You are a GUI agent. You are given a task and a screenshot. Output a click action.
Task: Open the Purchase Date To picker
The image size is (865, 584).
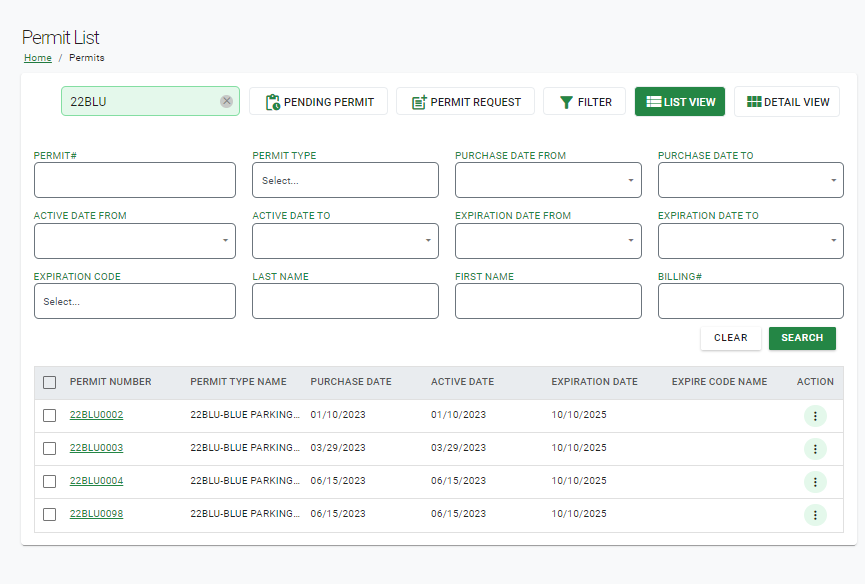750,180
